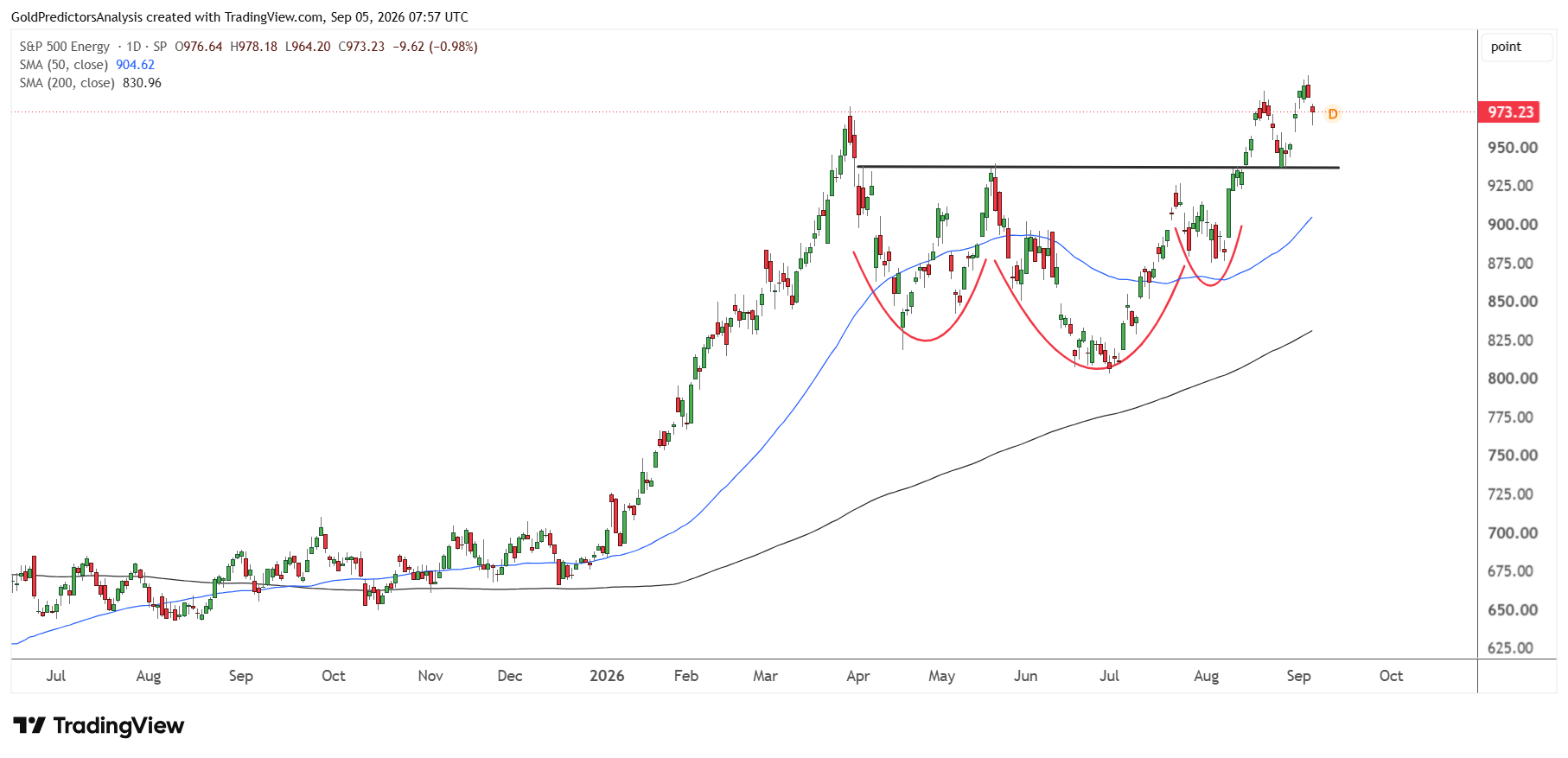The height and width of the screenshot is (758, 1568).
Task: Click the 2026 year label on the time axis
Action: coord(607,676)
